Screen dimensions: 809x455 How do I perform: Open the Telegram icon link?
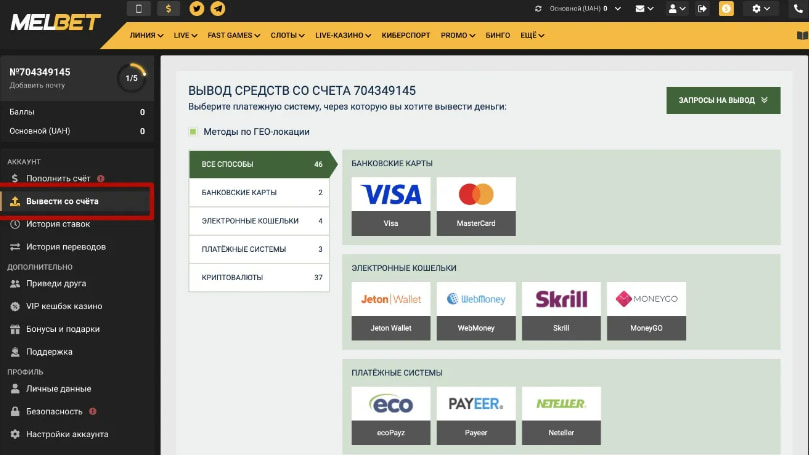pyautogui.click(x=218, y=8)
